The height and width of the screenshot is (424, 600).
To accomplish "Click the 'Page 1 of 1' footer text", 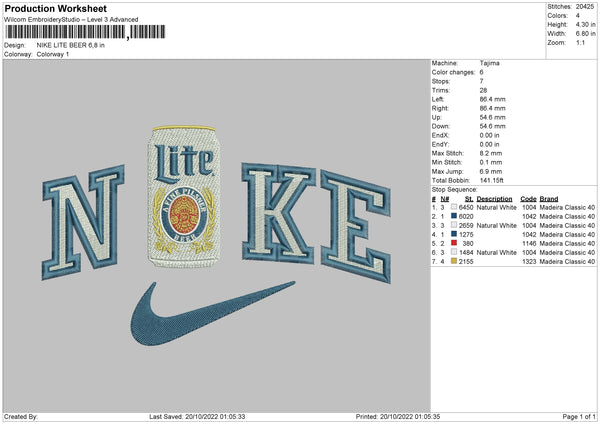I will pyautogui.click(x=579, y=417).
